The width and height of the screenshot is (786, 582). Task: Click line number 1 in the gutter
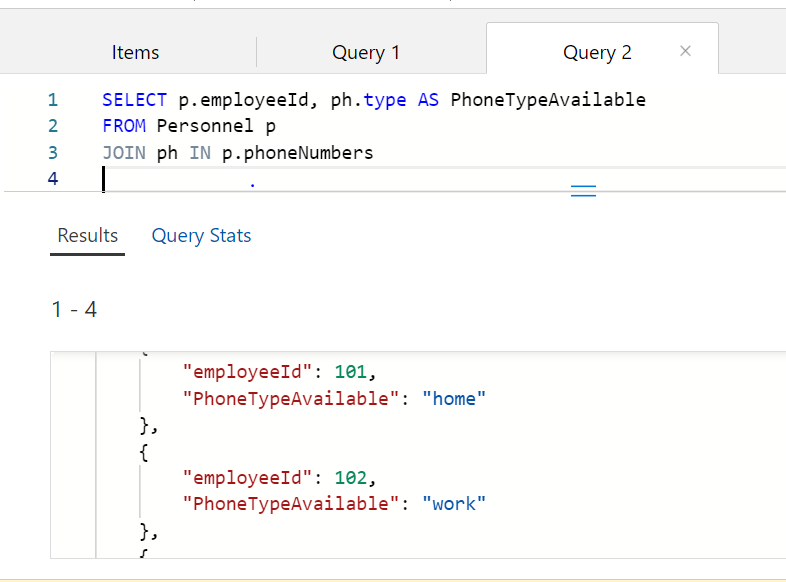click(x=52, y=100)
